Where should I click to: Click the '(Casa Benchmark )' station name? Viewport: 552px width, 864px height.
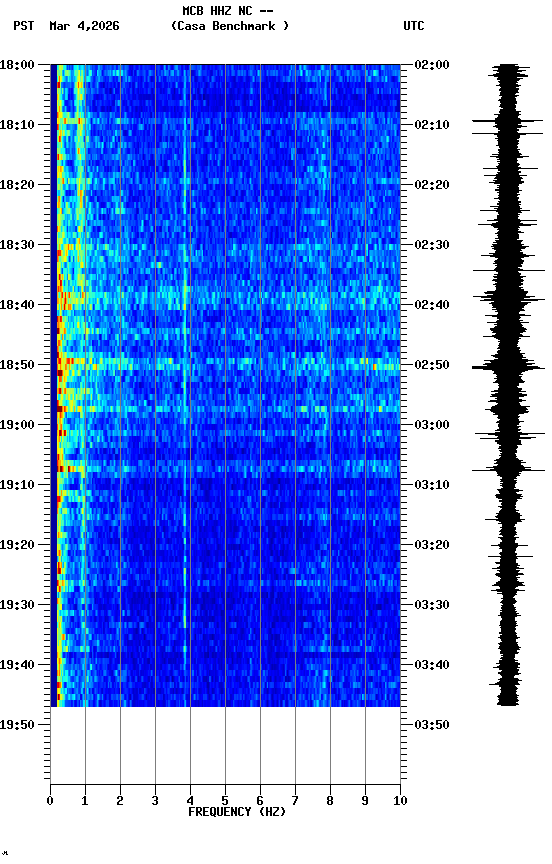pyautogui.click(x=230, y=26)
